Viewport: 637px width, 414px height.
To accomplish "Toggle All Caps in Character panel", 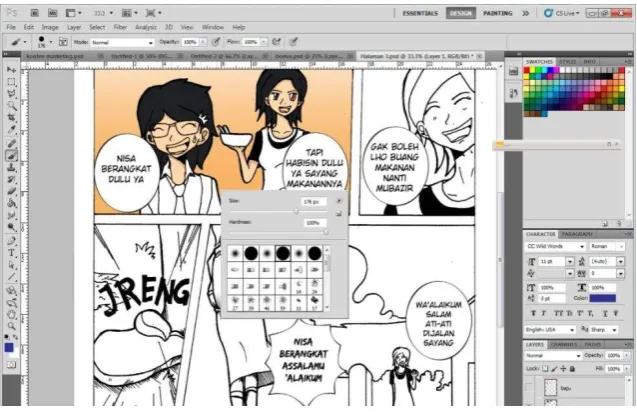I will pyautogui.click(x=559, y=313).
